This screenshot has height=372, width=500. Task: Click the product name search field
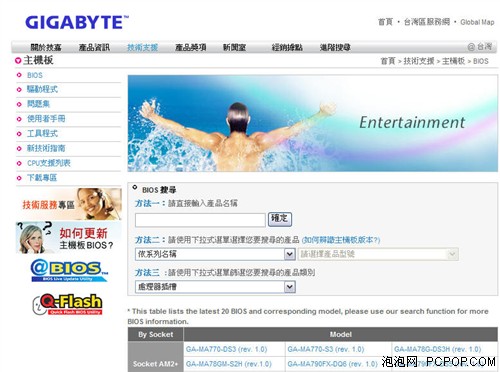[x=200, y=220]
